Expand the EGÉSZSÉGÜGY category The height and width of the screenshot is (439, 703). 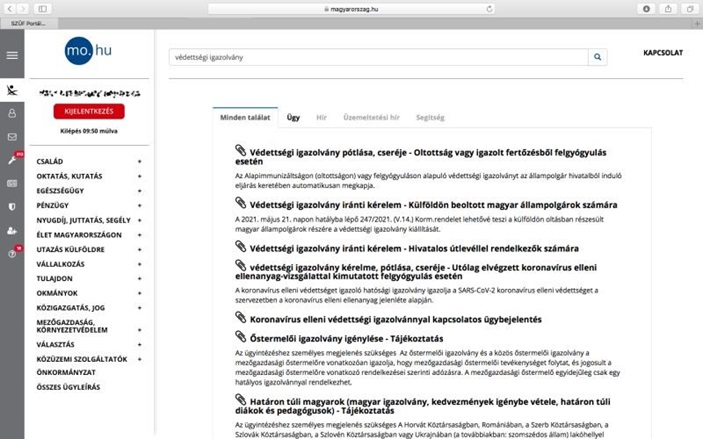click(140, 189)
